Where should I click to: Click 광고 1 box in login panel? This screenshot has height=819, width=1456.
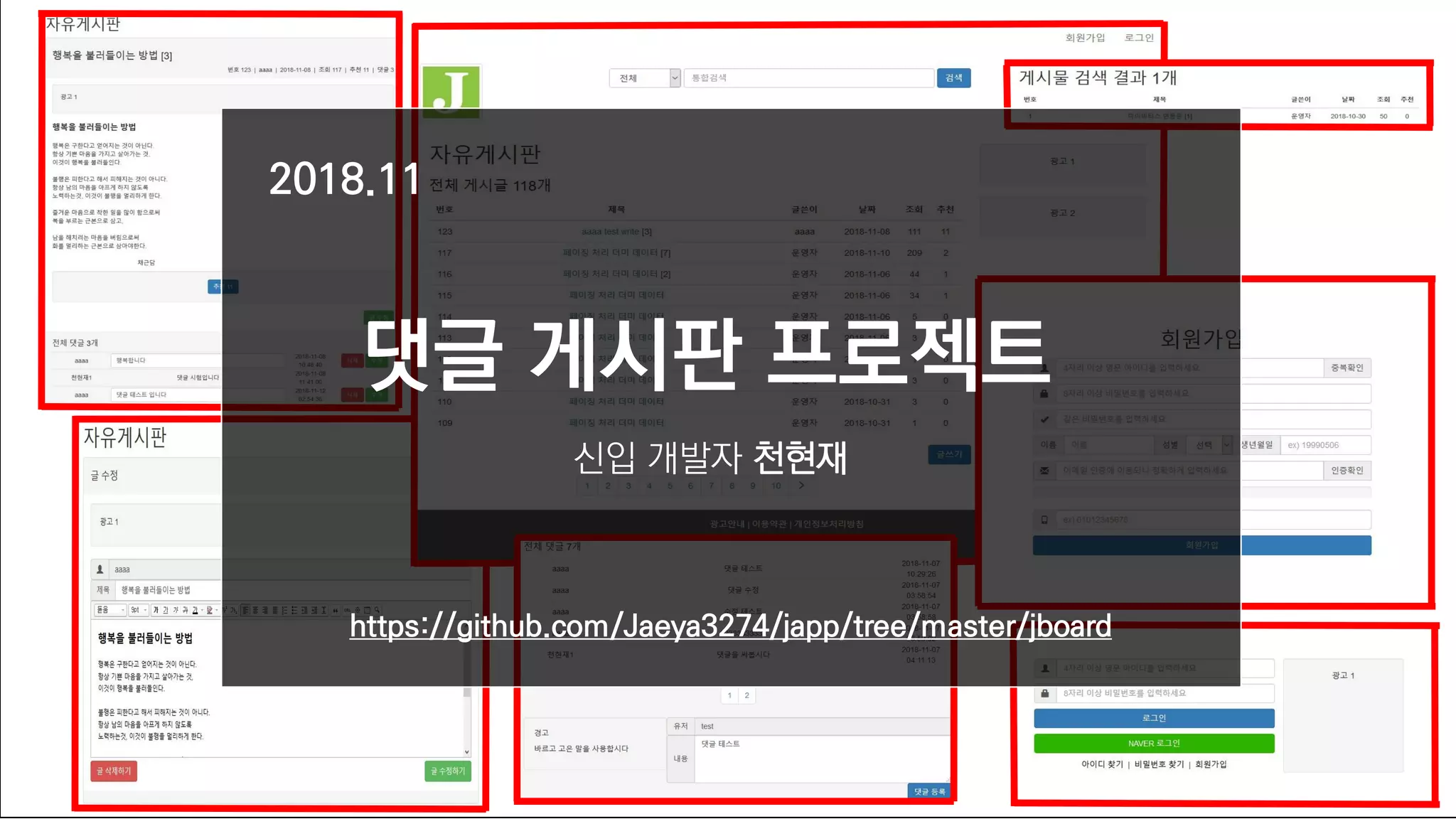click(x=1343, y=715)
